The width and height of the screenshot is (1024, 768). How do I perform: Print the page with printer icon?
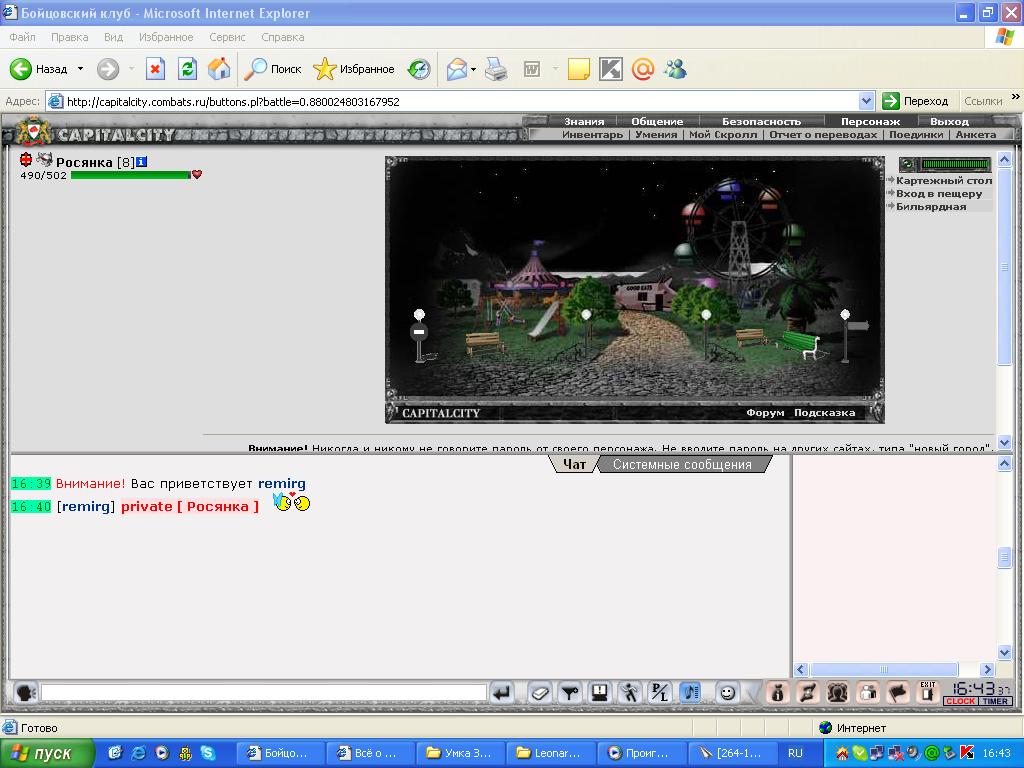496,69
